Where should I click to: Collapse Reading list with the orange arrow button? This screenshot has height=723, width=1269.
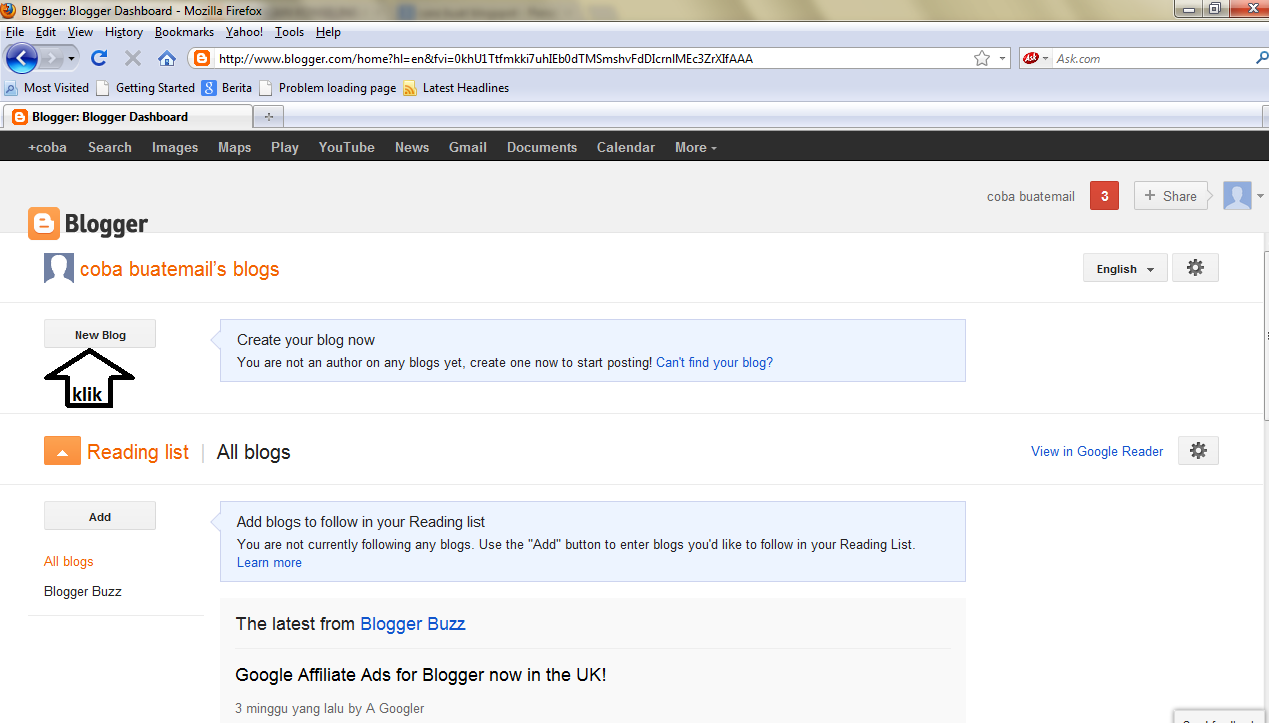[62, 451]
